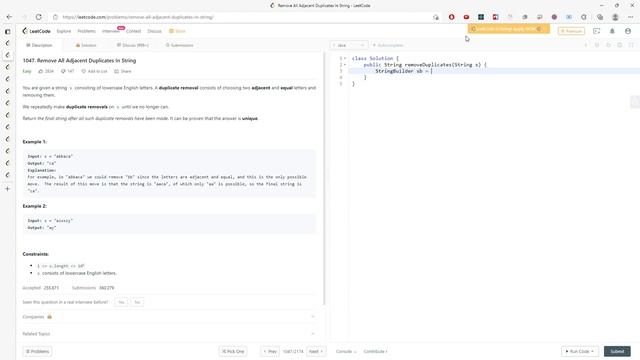The image size is (640, 360).
Task: Open the Store link
Action: (178, 31)
